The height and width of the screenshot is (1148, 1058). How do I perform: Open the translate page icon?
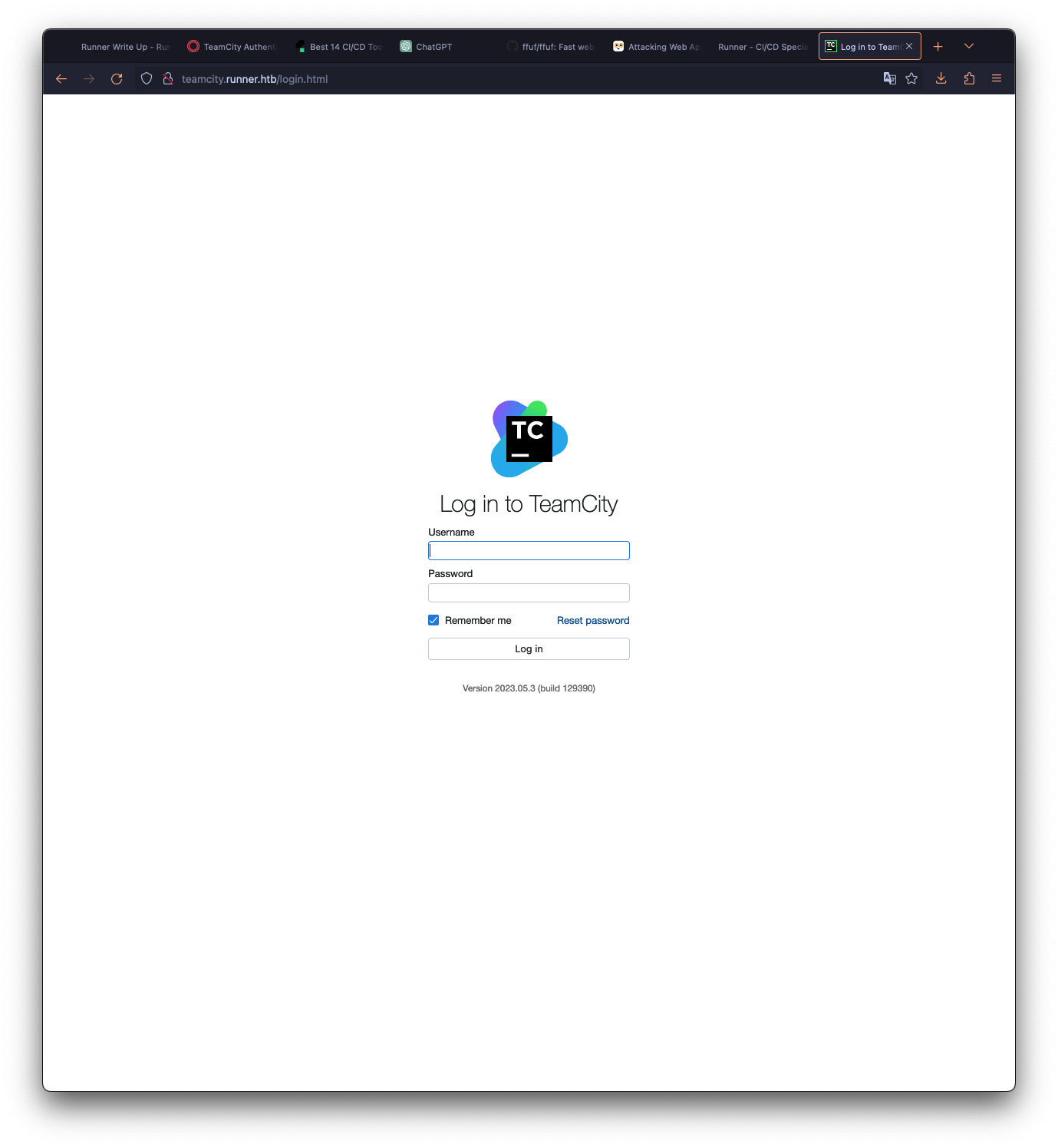(x=890, y=78)
